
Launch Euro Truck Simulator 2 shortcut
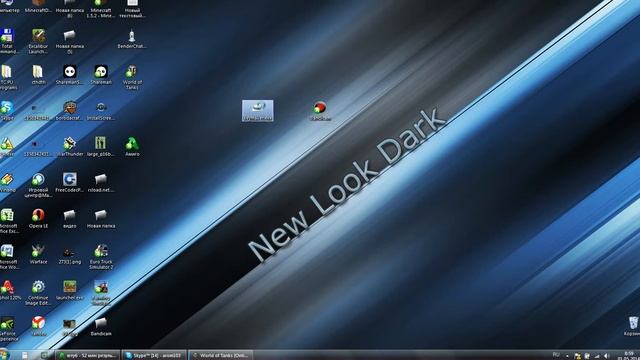(101, 257)
